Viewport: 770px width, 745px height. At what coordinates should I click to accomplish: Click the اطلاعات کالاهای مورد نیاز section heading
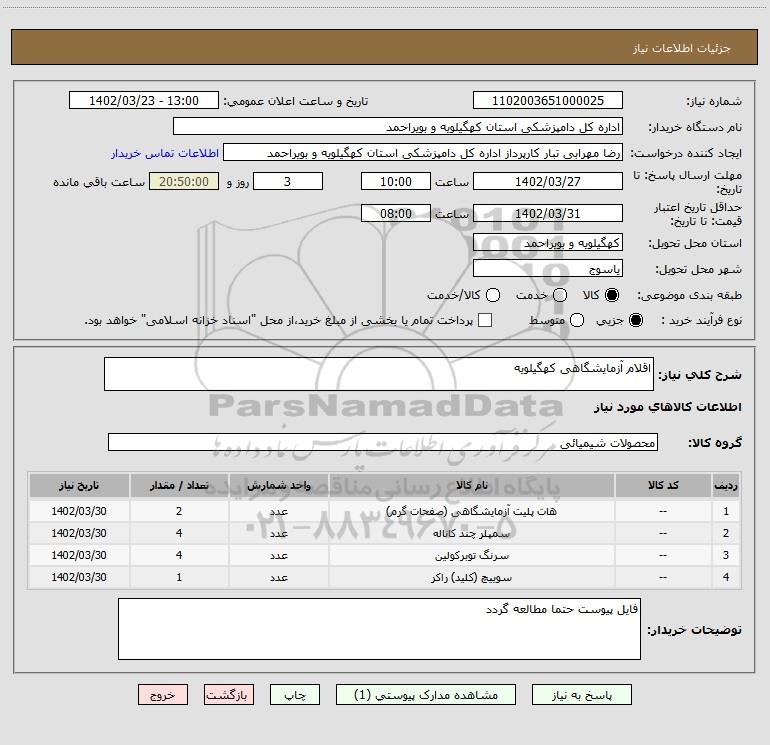[668, 407]
